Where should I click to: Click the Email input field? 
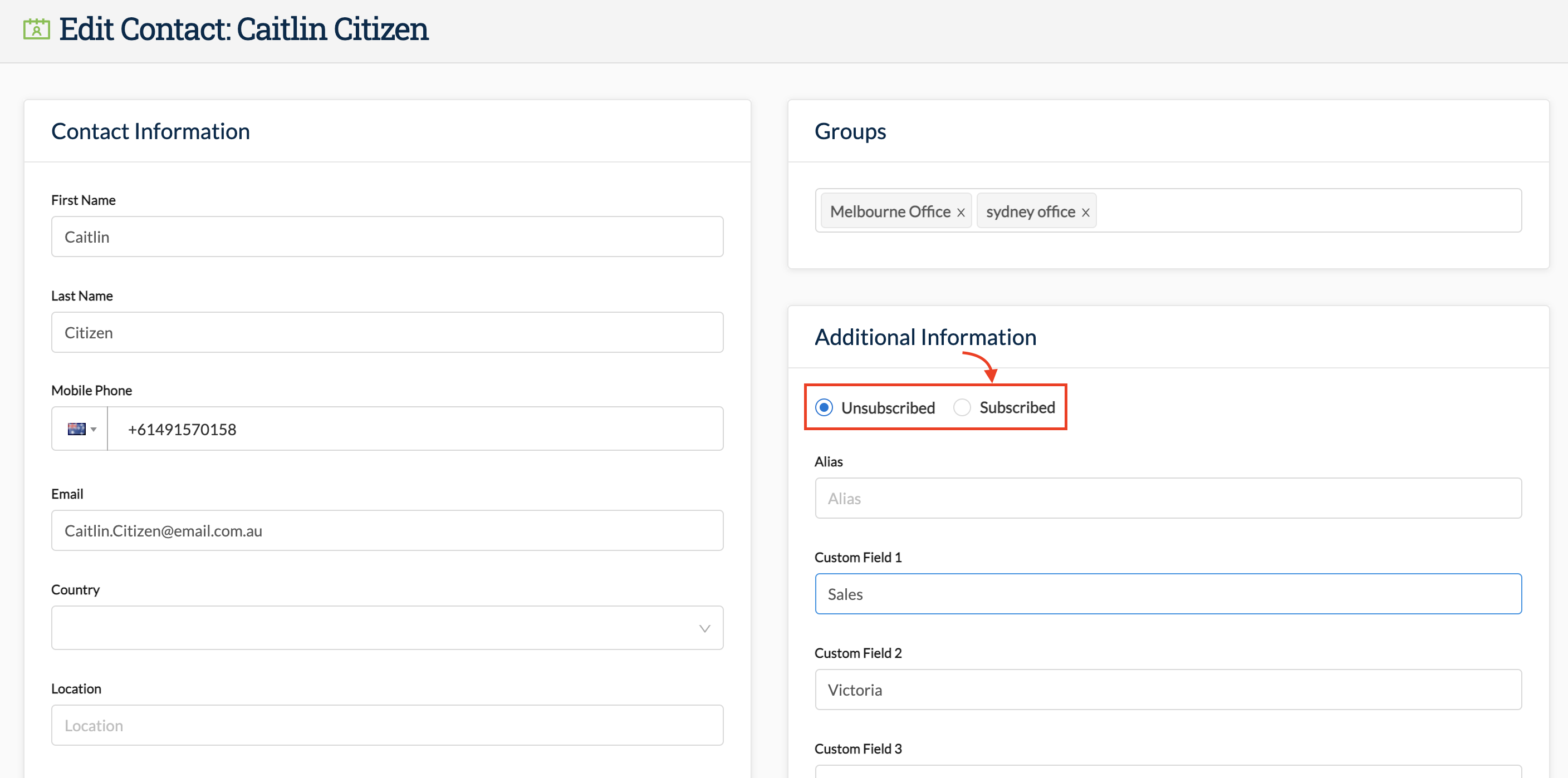pos(387,530)
